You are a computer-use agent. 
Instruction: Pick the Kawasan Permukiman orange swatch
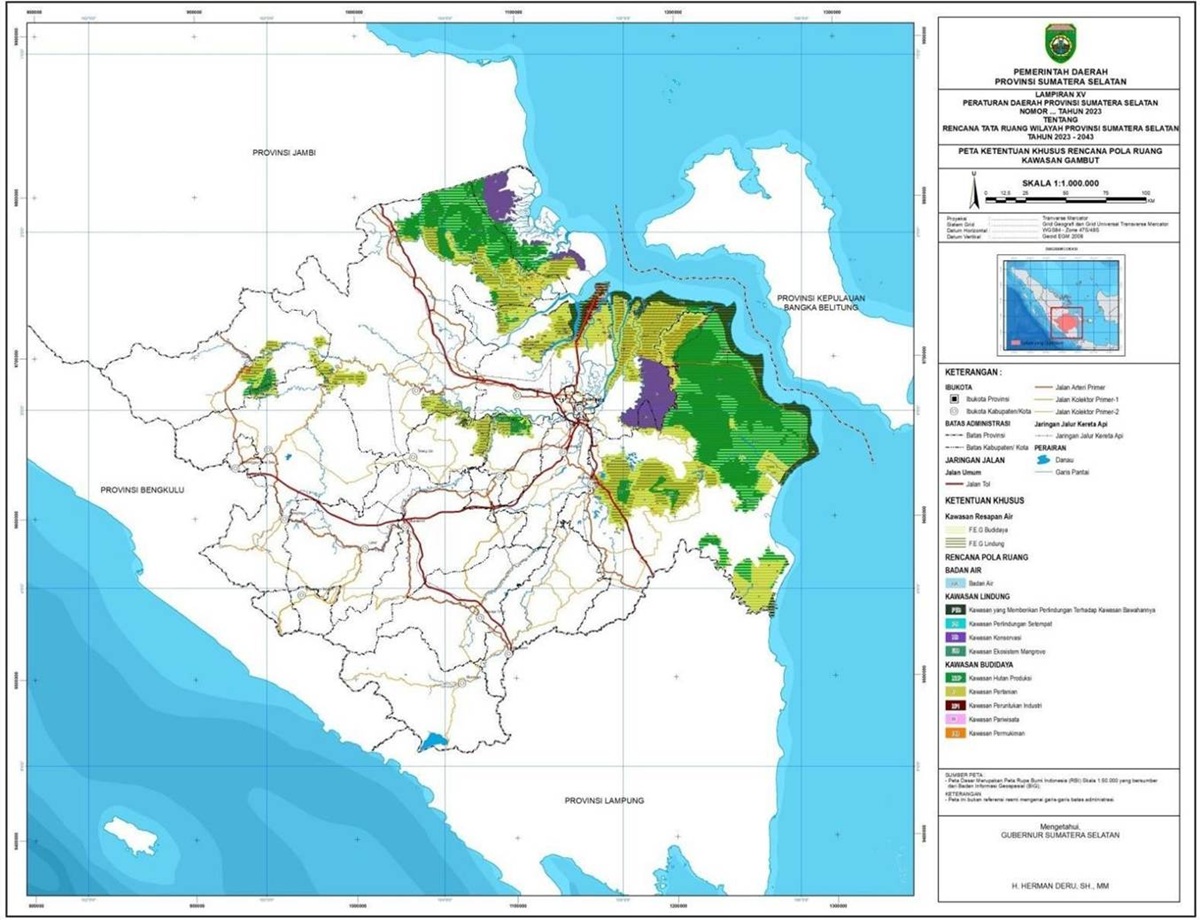point(957,733)
